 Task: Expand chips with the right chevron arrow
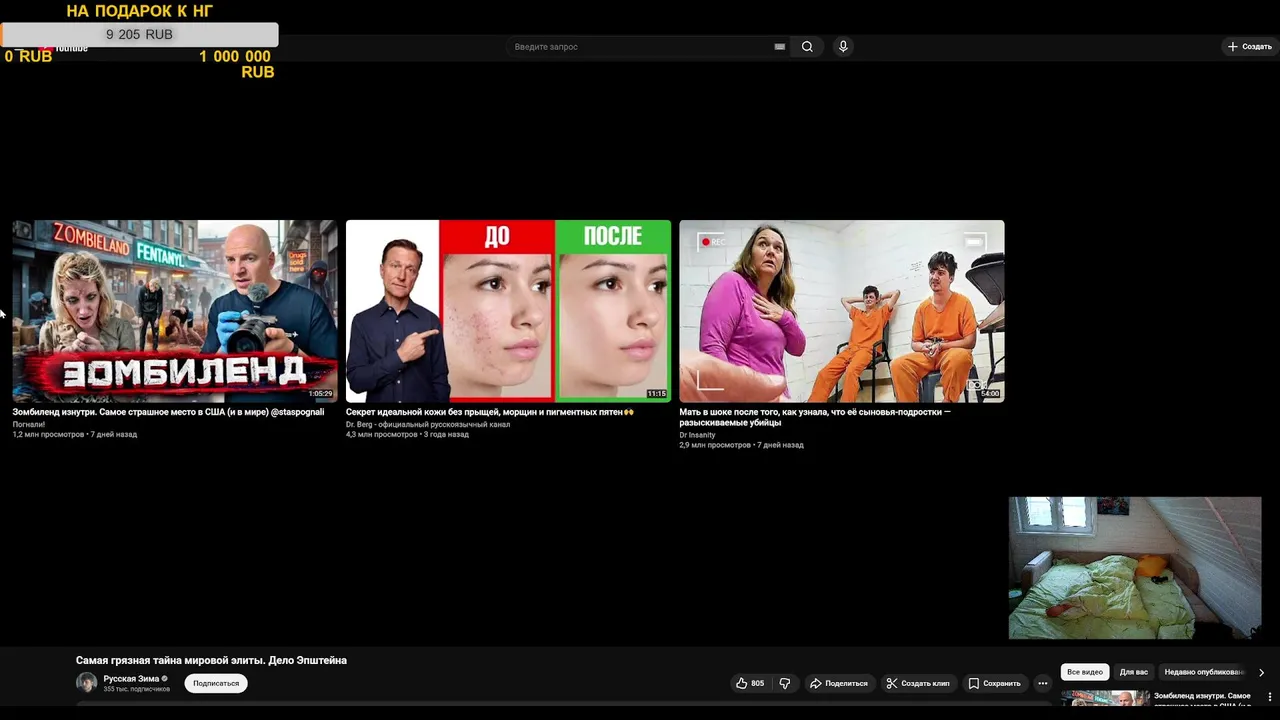pyautogui.click(x=1261, y=672)
